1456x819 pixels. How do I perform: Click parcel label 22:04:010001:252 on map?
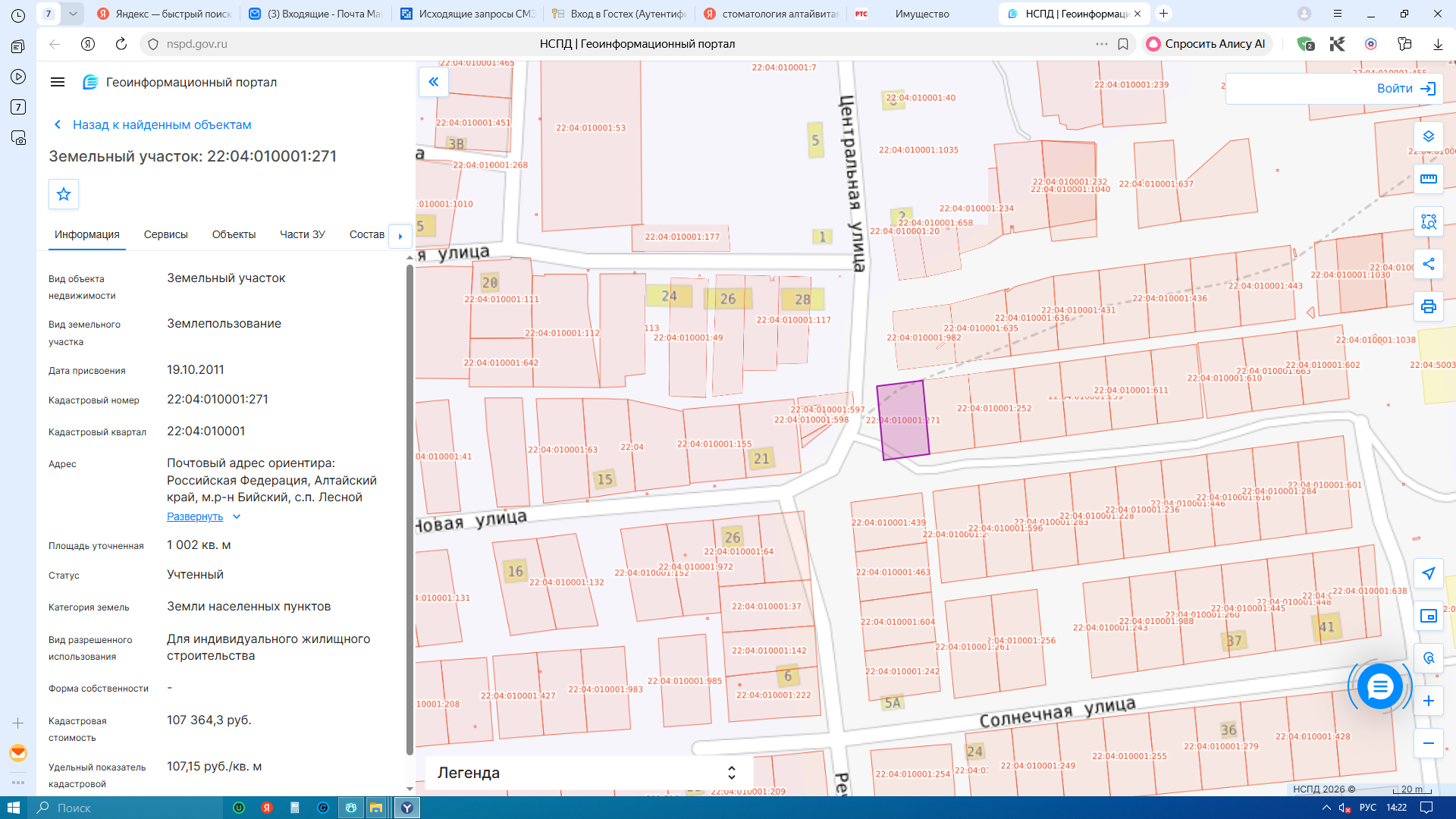coord(994,408)
